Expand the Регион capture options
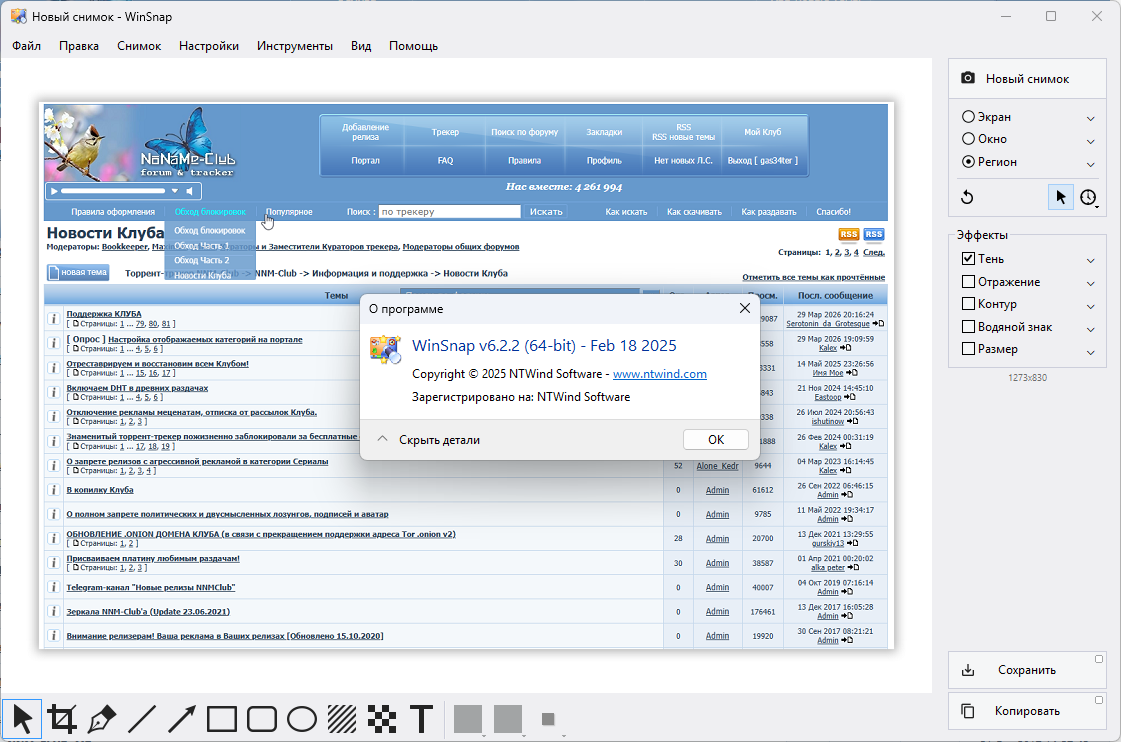 point(1091,162)
